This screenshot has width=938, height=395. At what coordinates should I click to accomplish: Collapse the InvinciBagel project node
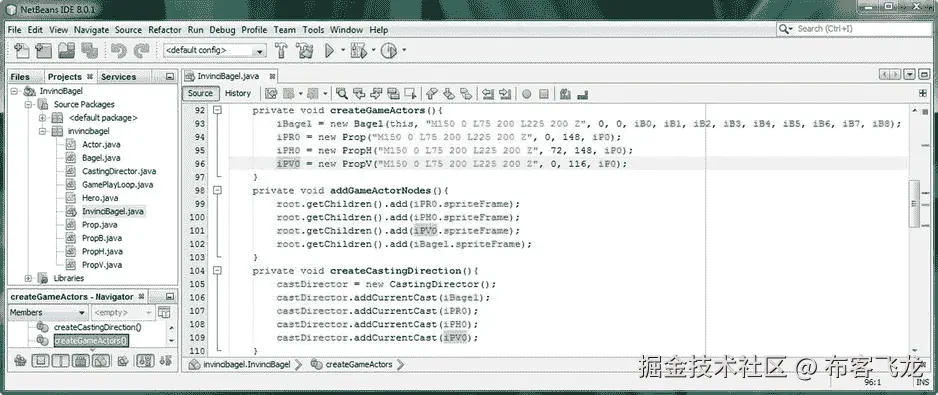click(x=14, y=91)
